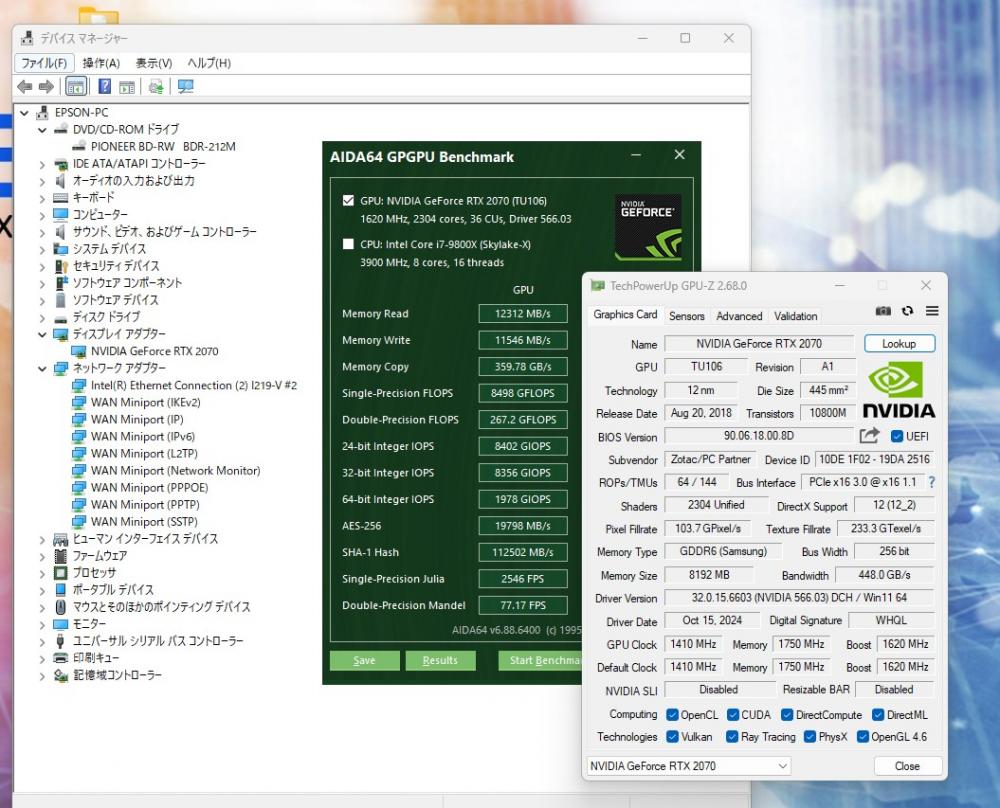This screenshot has height=808, width=1000.
Task: Toggle the console tree pane toolbar icon
Action: coord(76,87)
